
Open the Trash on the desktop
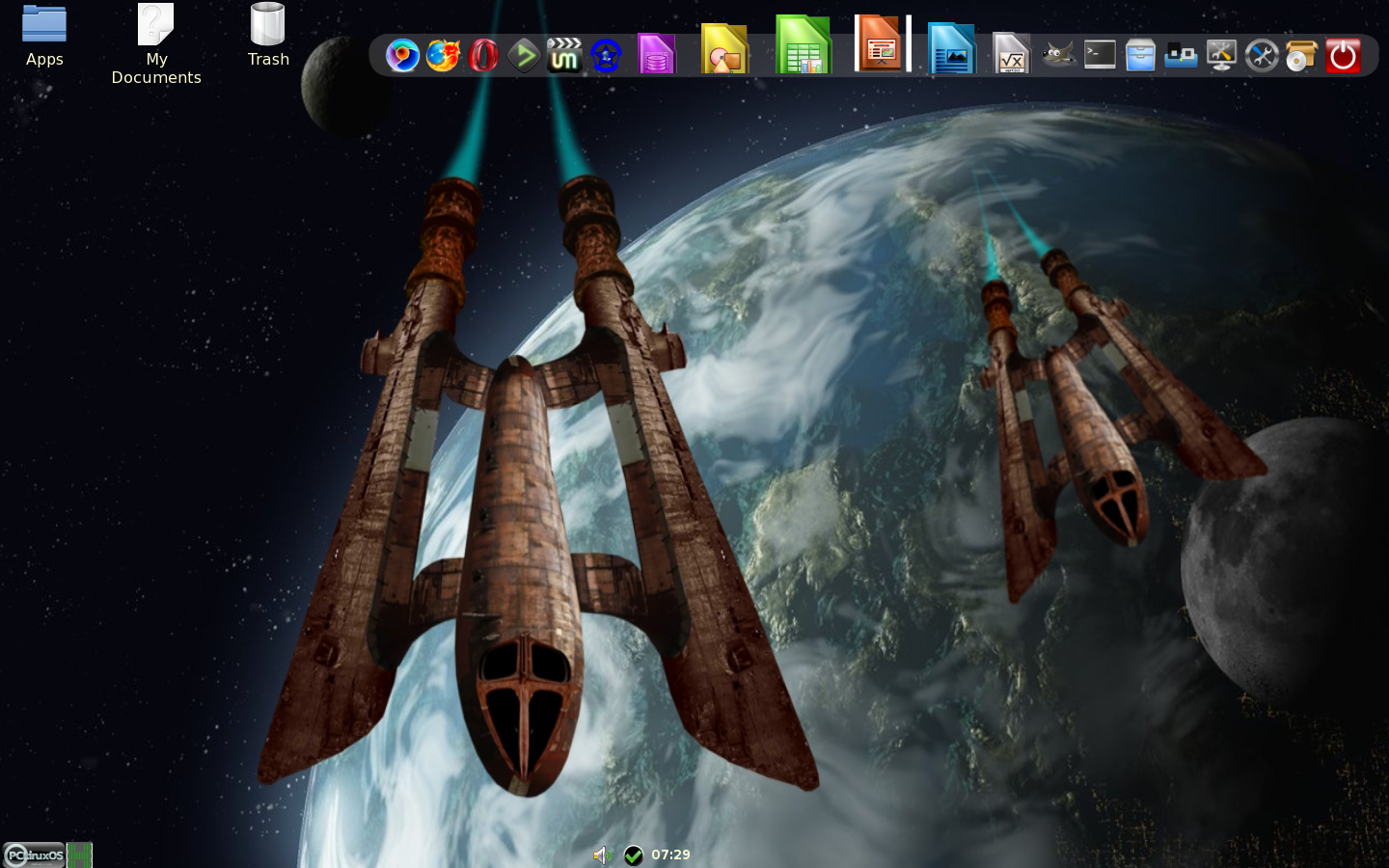(x=268, y=36)
